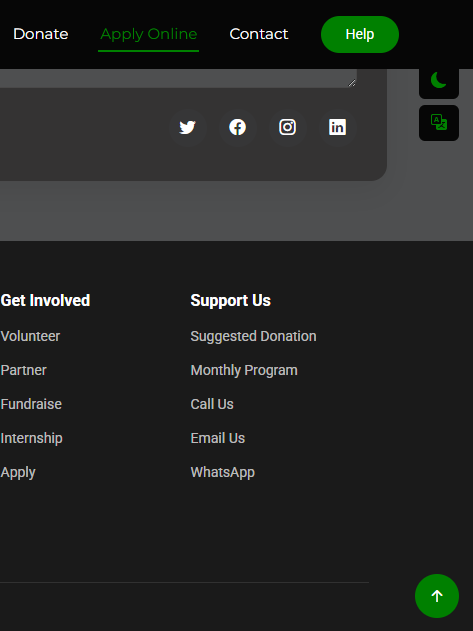The image size is (473, 631).
Task: Click inside the message text area
Action: tap(178, 78)
